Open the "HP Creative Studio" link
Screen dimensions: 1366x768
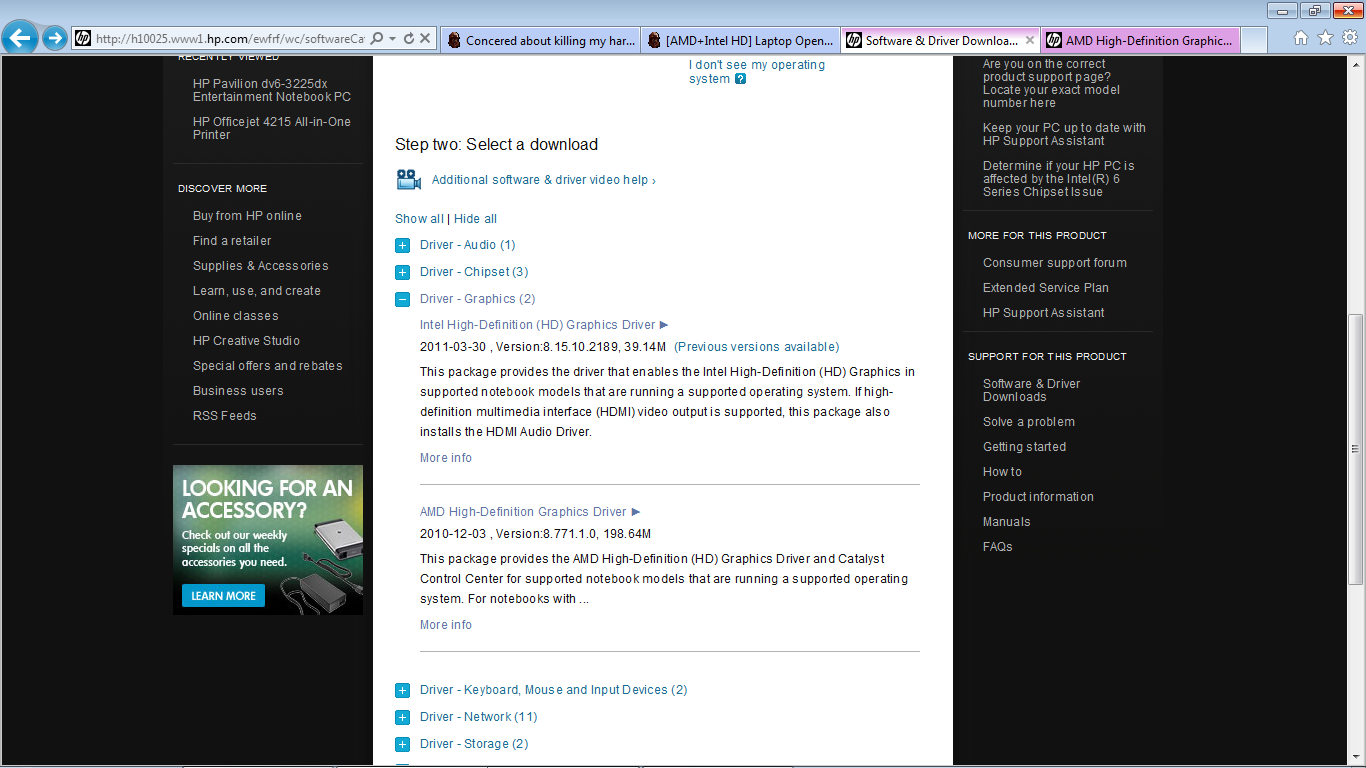pos(246,341)
